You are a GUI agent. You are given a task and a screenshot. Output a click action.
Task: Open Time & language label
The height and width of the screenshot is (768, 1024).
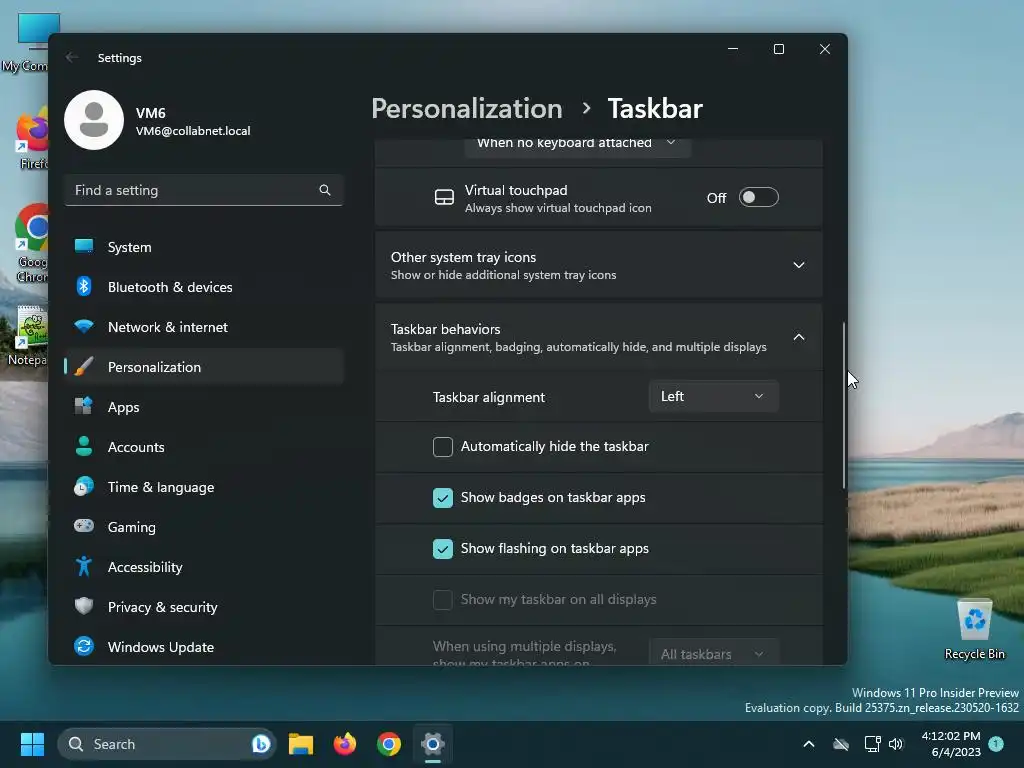[161, 487]
